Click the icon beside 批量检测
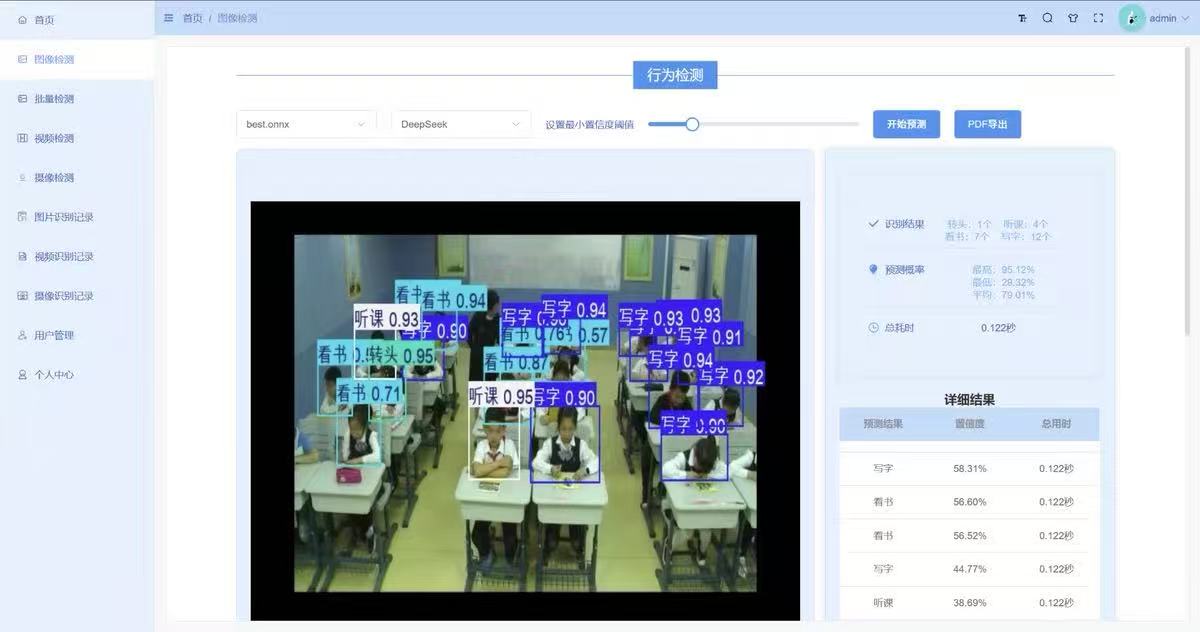1200x632 pixels. point(22,99)
